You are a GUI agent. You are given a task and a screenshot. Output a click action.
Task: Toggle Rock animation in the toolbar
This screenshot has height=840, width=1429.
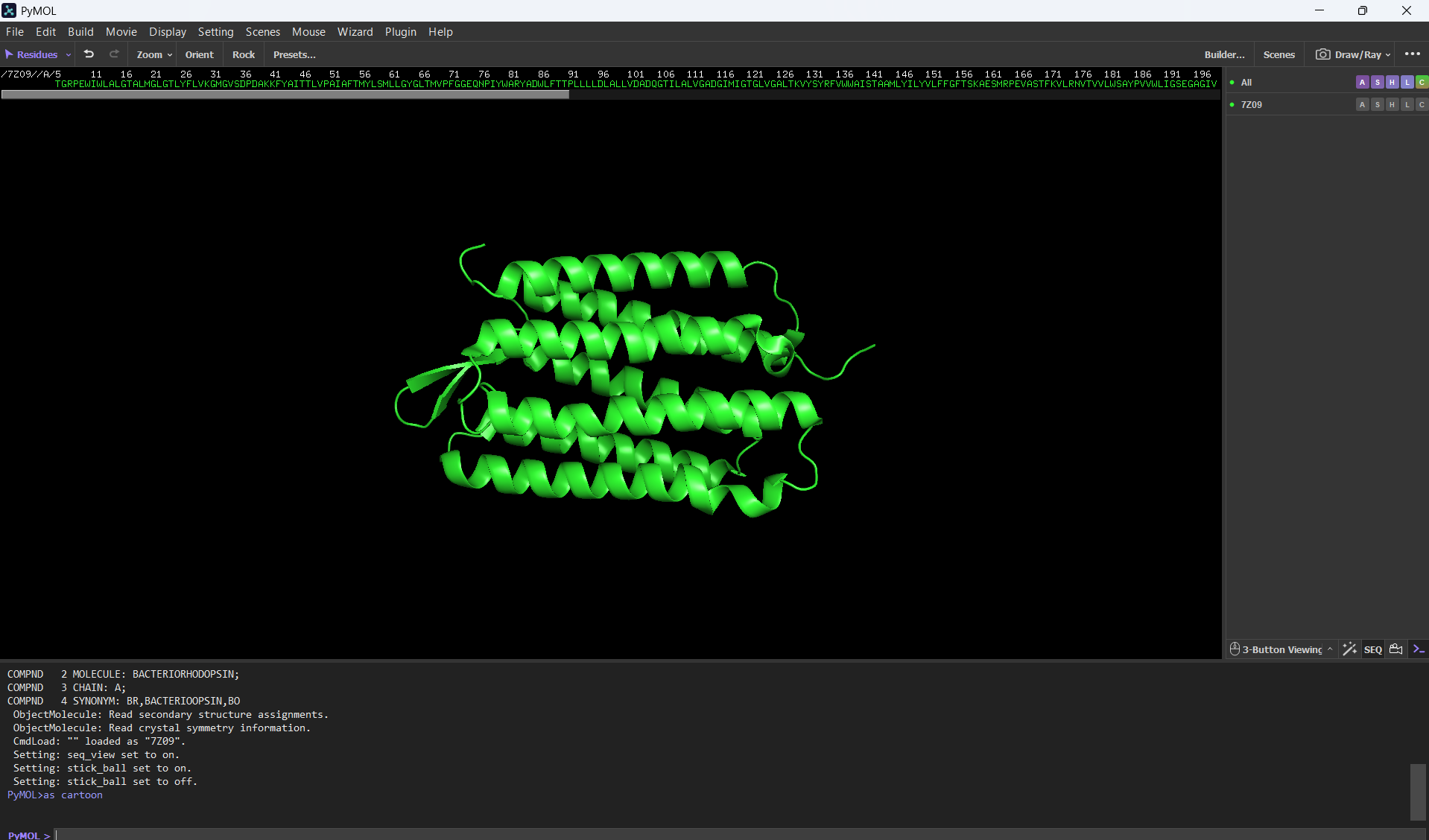pos(244,54)
